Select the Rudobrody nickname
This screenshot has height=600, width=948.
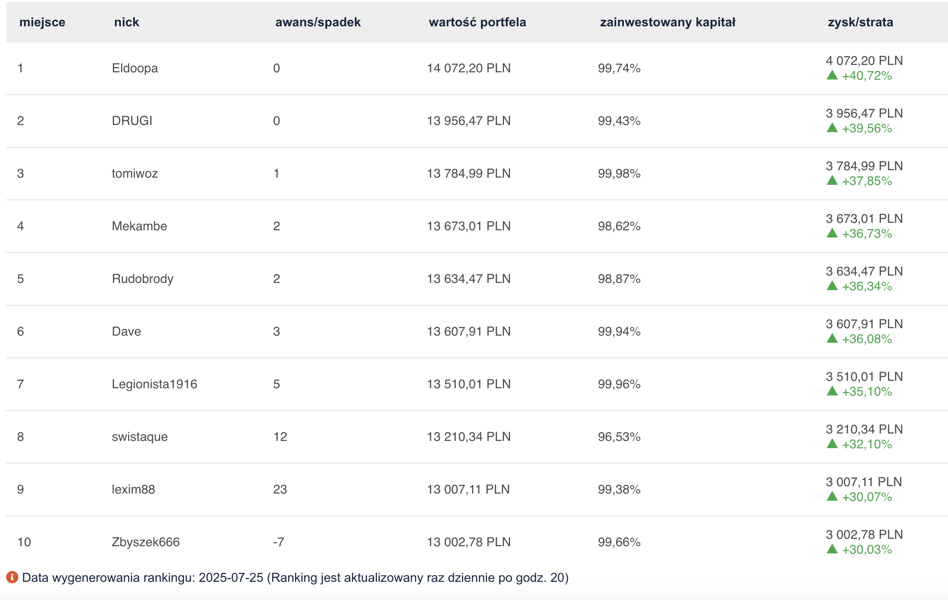coord(143,279)
